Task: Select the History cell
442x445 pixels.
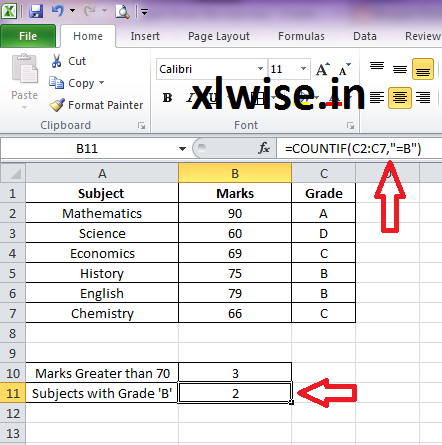Action: [102, 273]
